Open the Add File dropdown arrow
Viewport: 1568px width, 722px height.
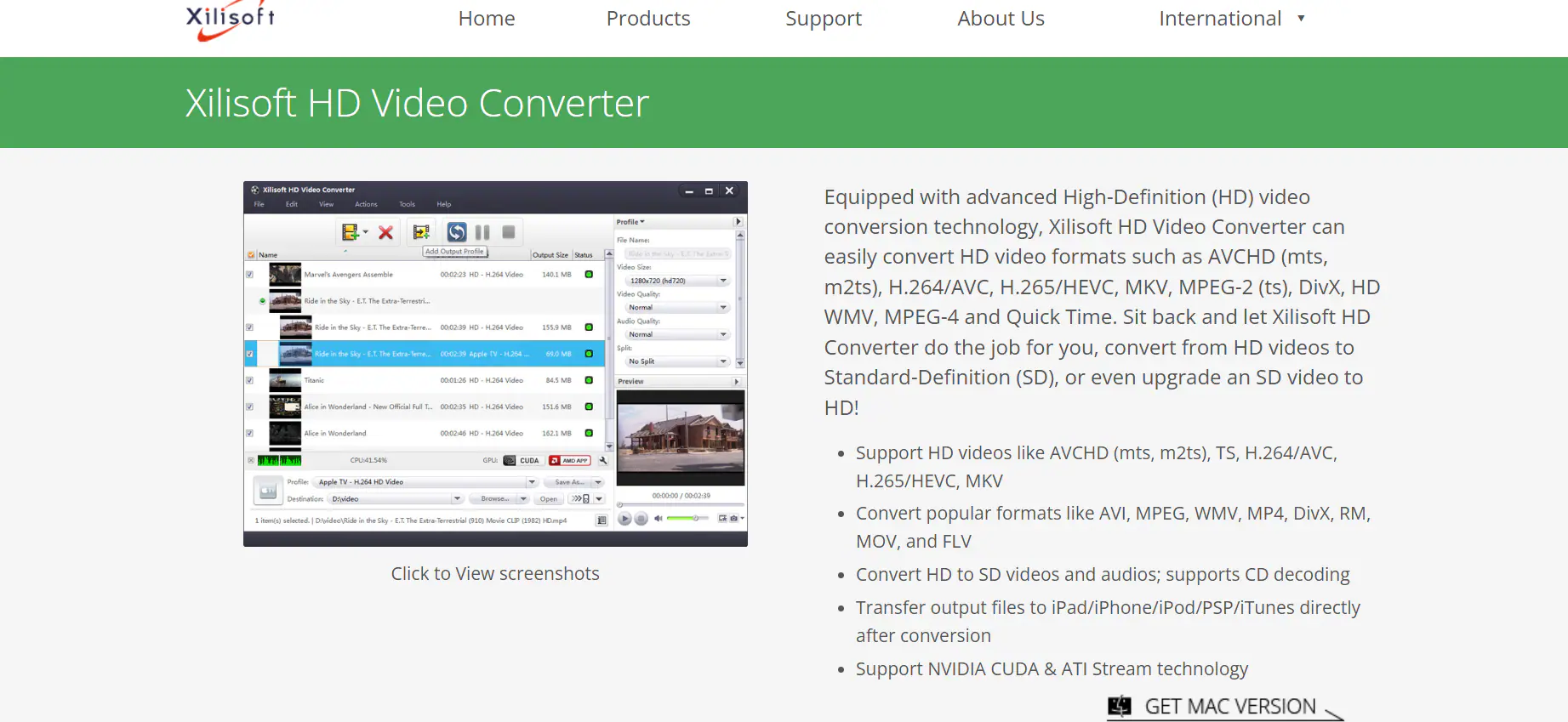click(x=366, y=232)
